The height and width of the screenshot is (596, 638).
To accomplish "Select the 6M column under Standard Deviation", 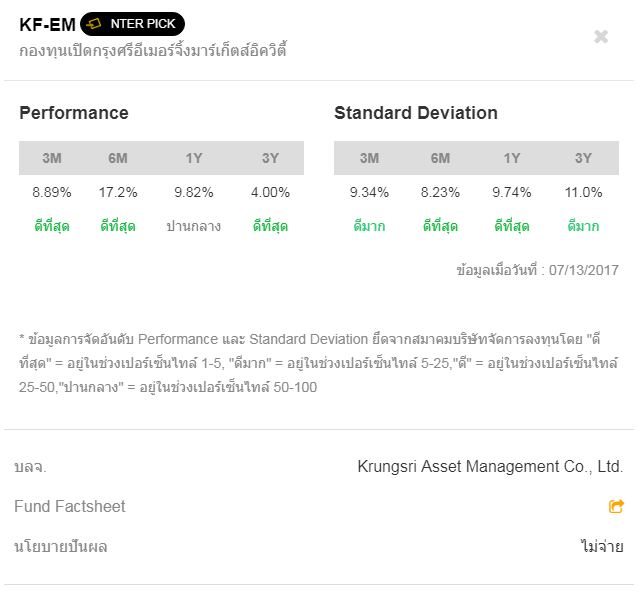I will [x=440, y=158].
